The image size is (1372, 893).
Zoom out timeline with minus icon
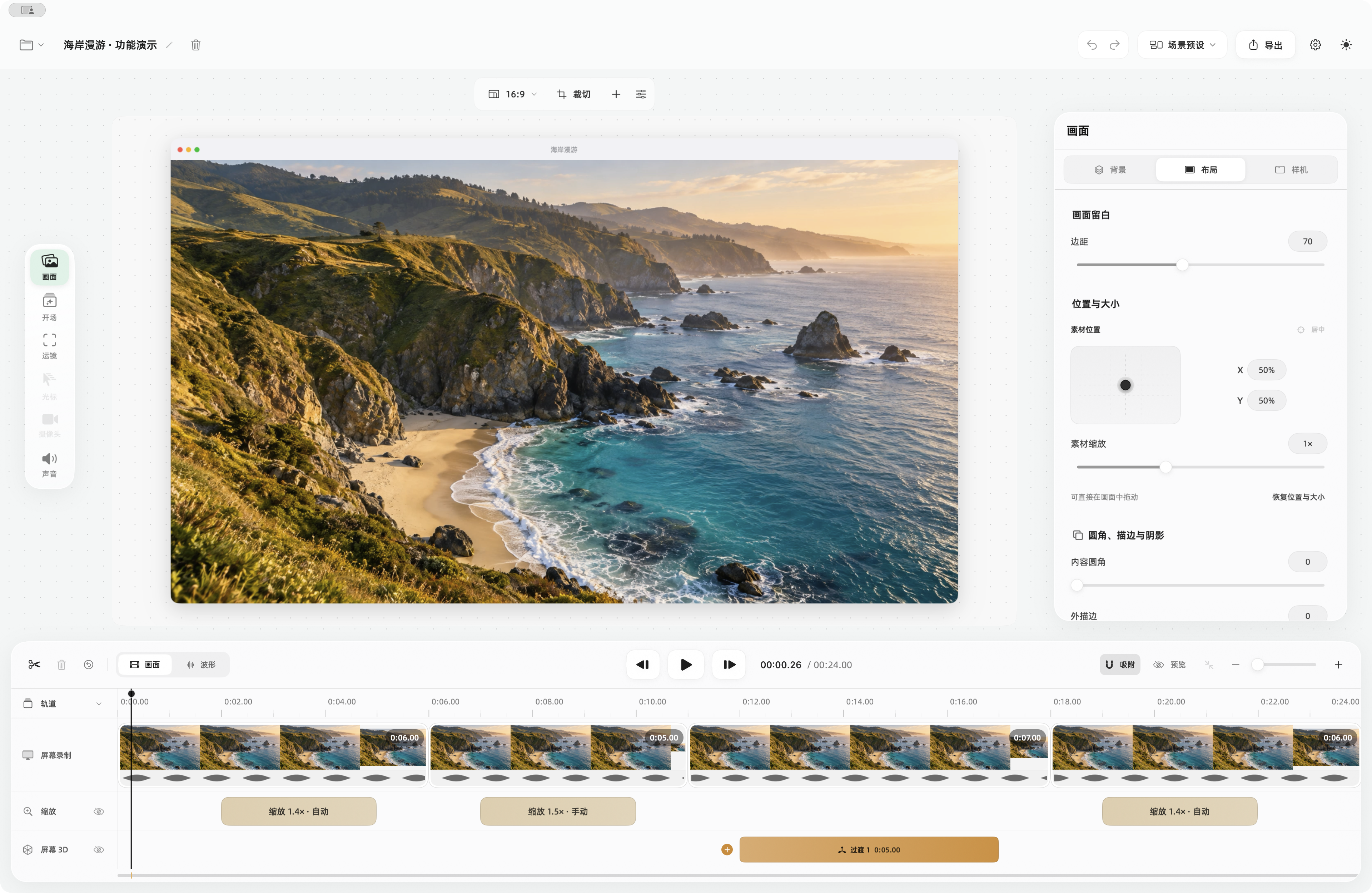click(1236, 665)
